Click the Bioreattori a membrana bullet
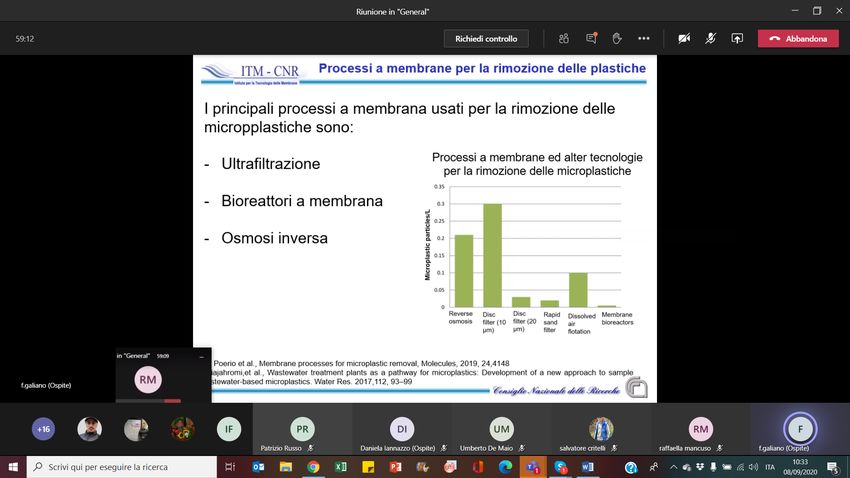The height and width of the screenshot is (478, 850). tap(302, 201)
